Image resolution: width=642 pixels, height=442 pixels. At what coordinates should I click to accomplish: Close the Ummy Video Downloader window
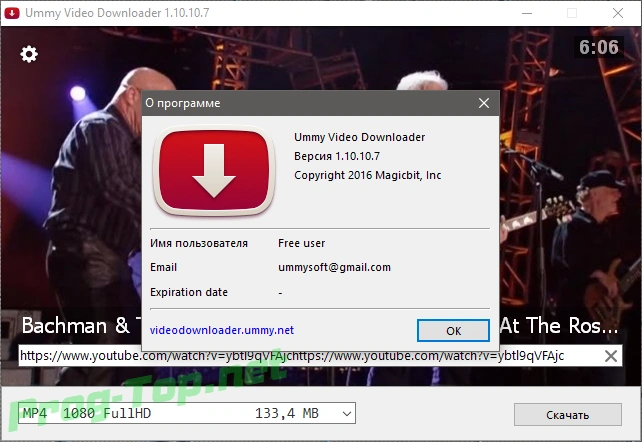(x=618, y=13)
